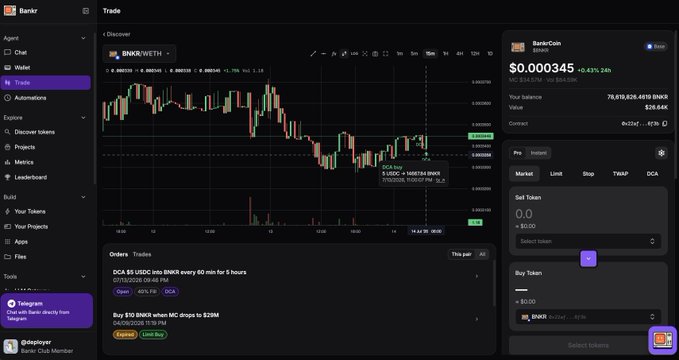The image size is (679, 360).
Task: Click the @deployer profile avatar
Action: click(x=11, y=347)
